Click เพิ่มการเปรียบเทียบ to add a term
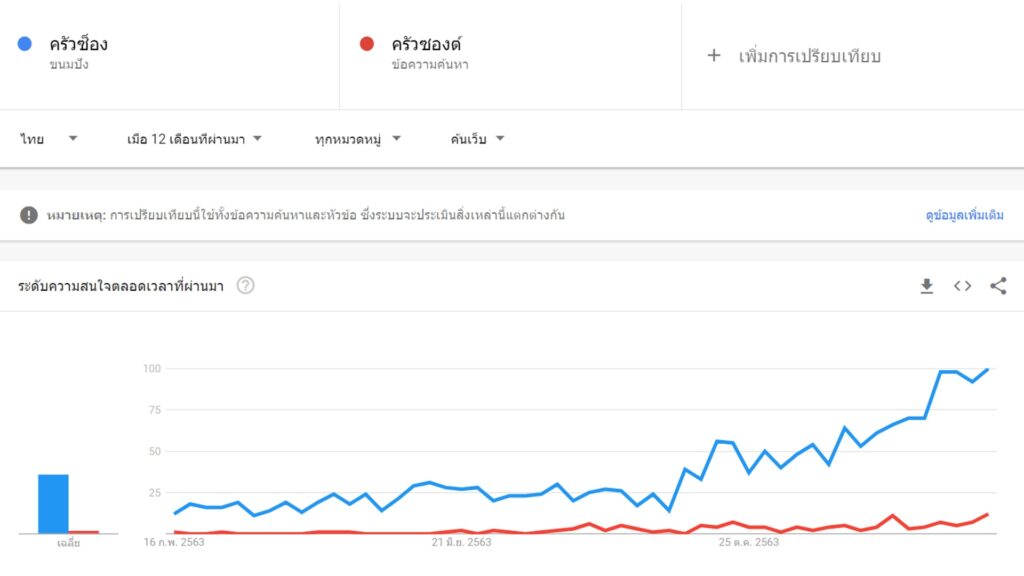 point(809,56)
